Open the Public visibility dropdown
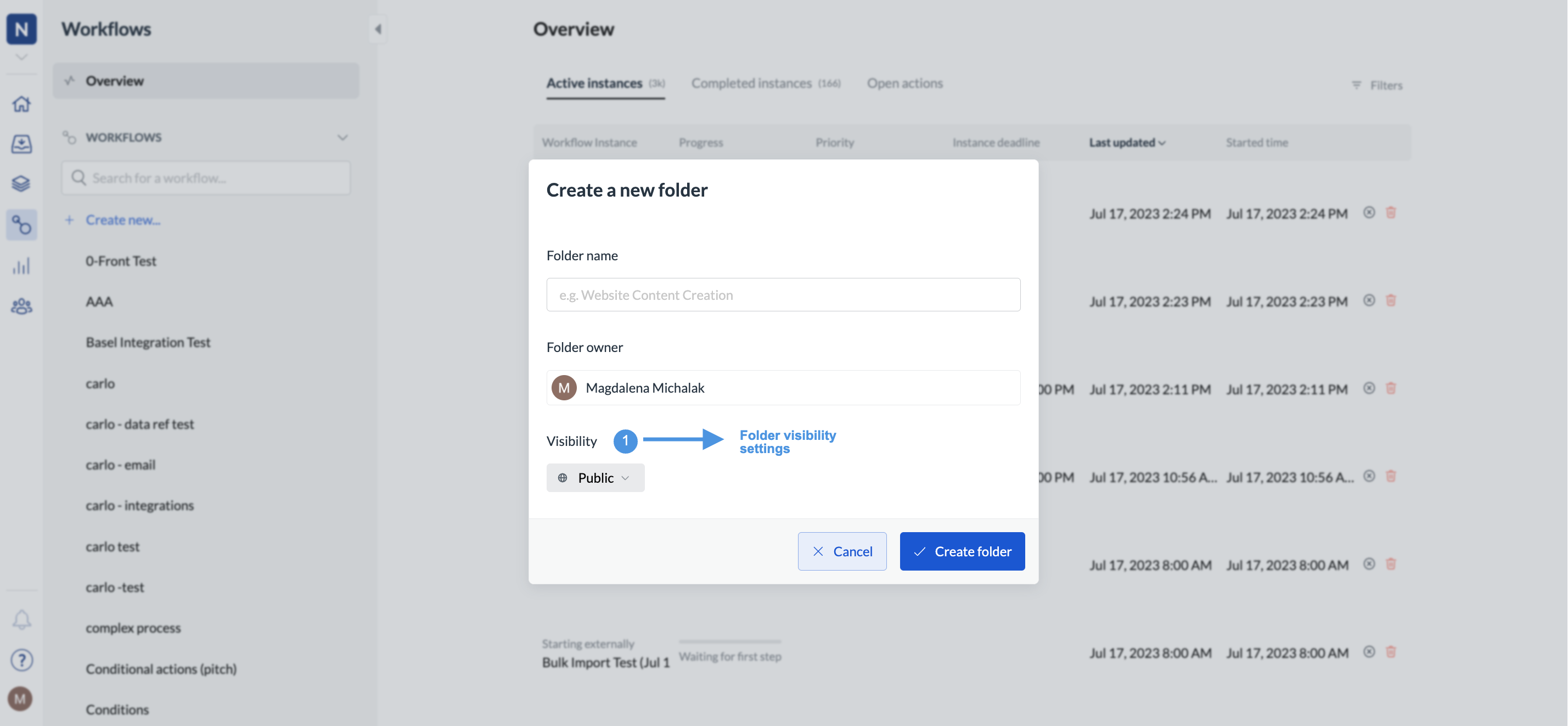1568x726 pixels. click(x=595, y=478)
